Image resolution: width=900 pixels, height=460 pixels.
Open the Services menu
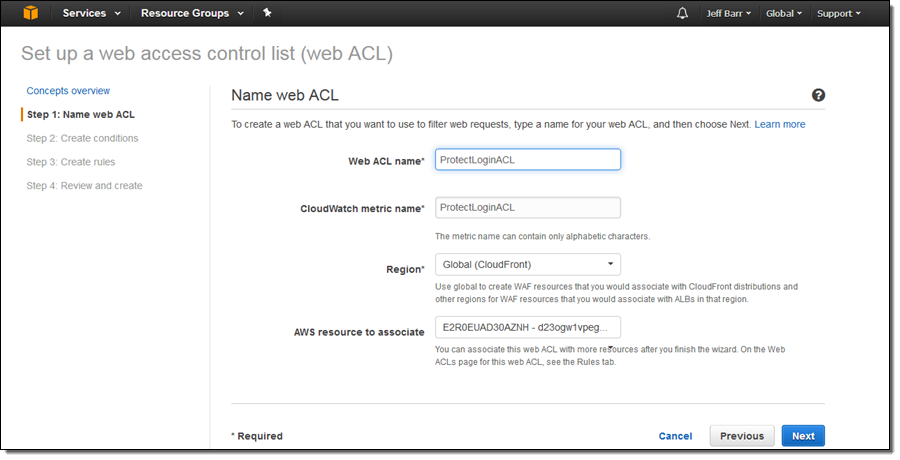pos(91,13)
